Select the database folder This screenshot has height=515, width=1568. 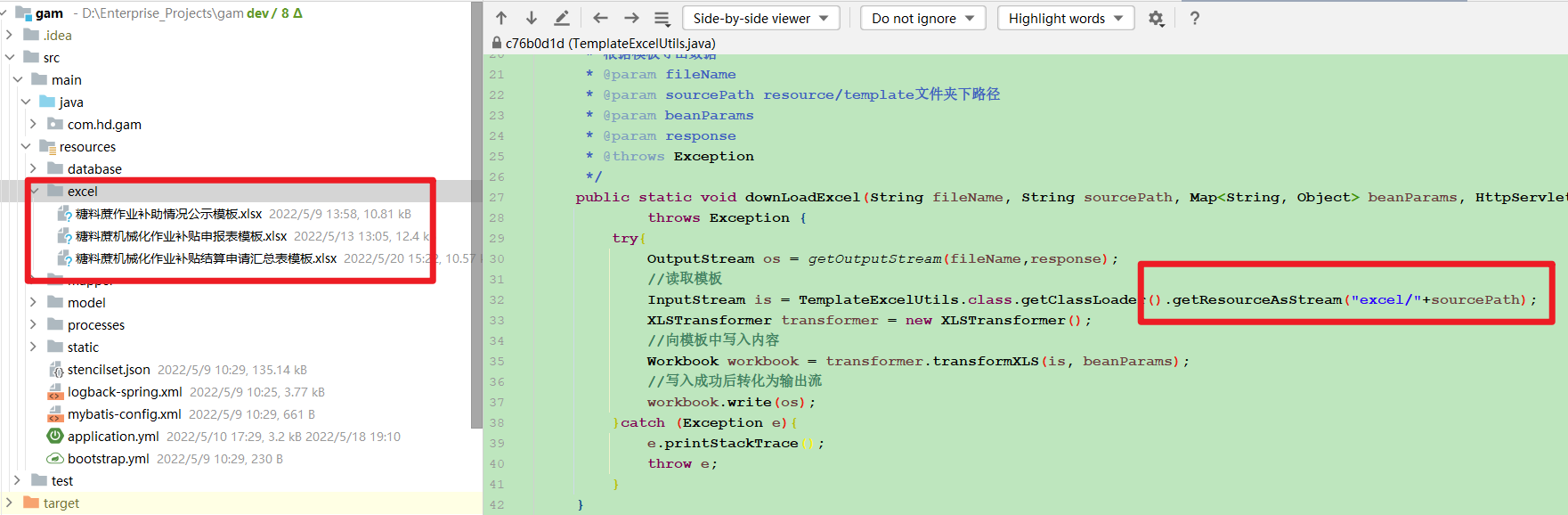tap(94, 169)
